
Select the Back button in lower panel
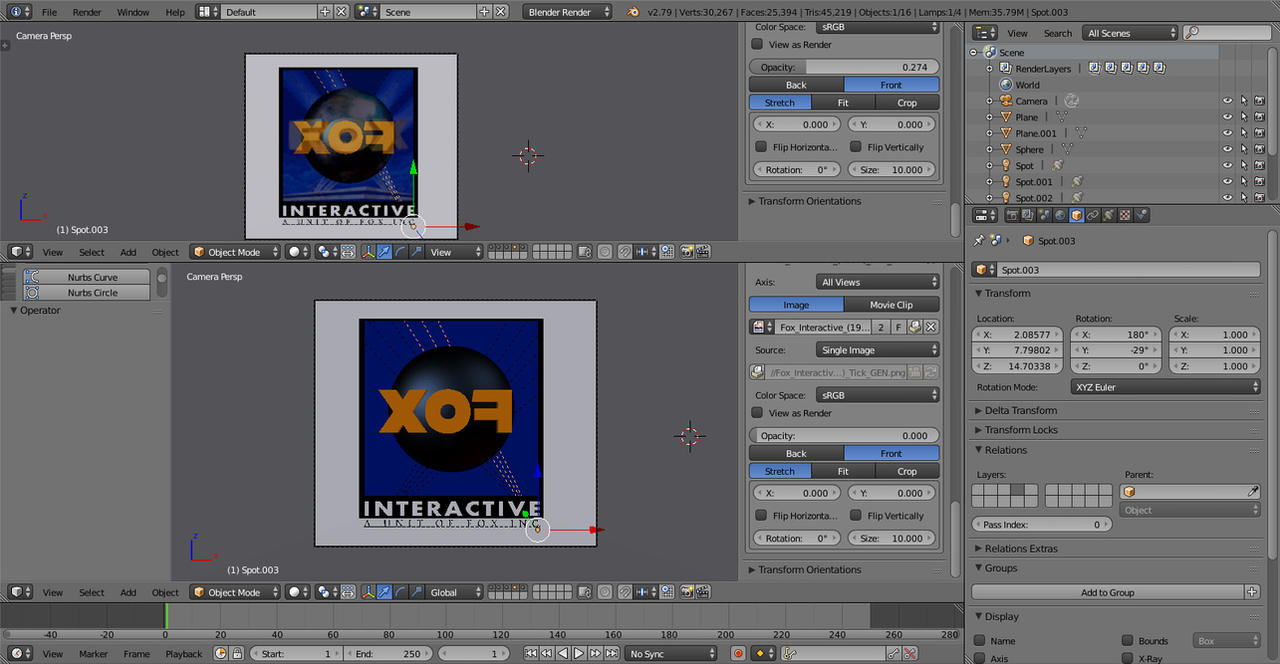coord(796,453)
